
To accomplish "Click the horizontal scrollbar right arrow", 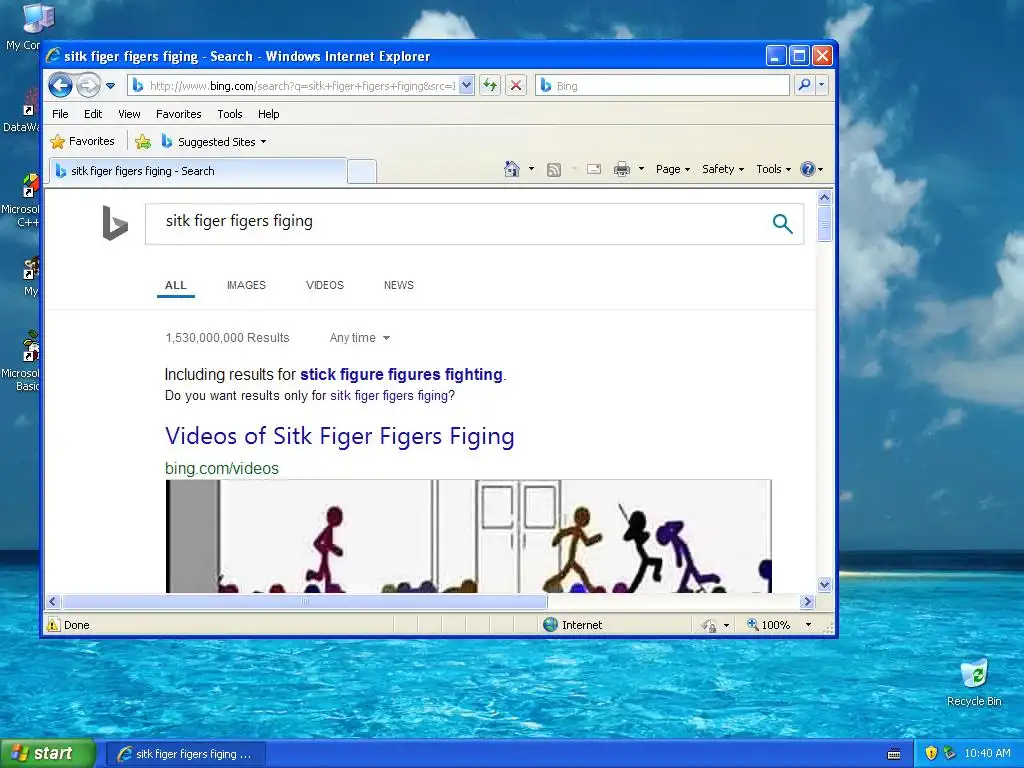I will [x=807, y=601].
